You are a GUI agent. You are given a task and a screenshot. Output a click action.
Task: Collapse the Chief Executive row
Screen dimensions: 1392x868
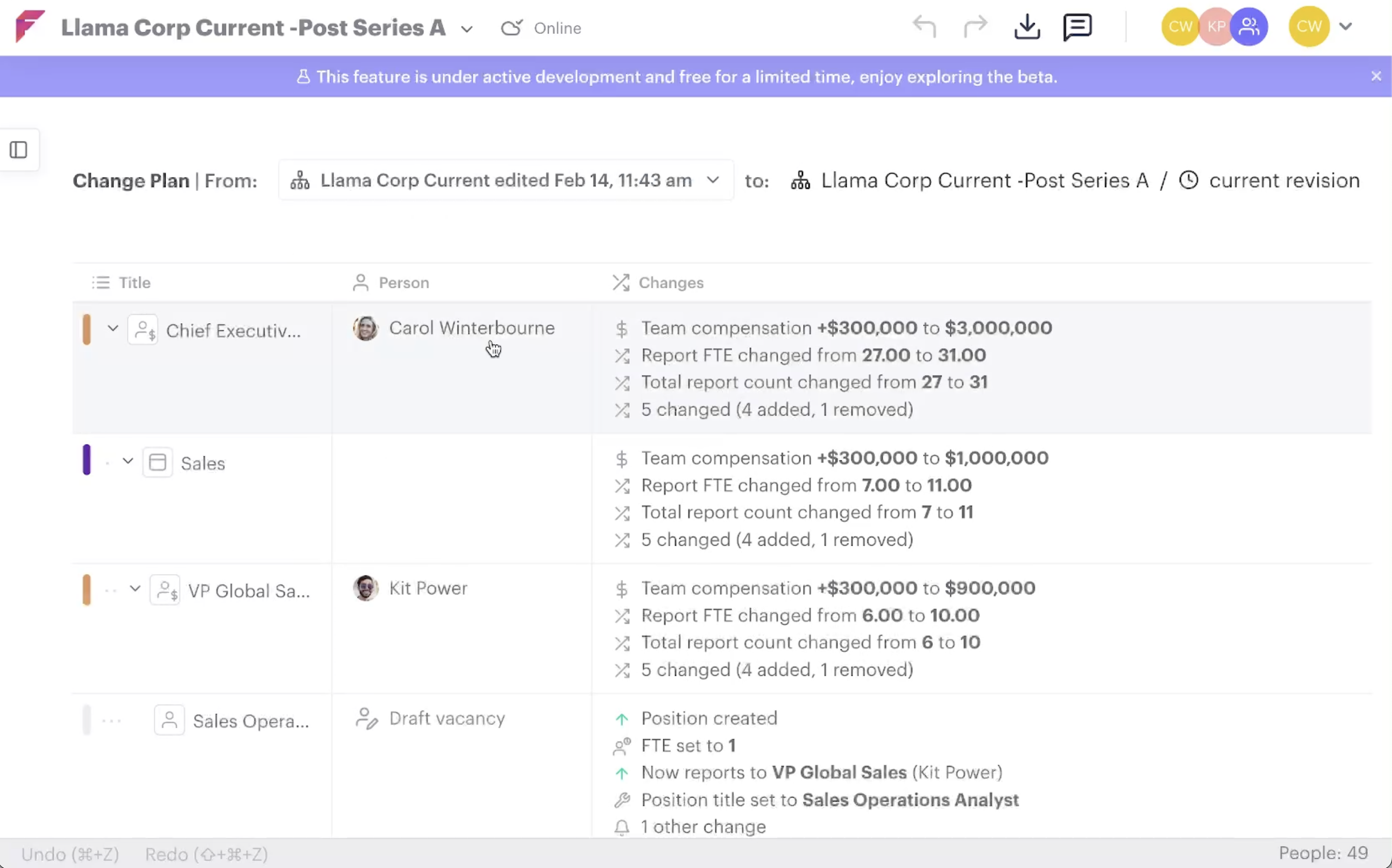click(112, 329)
